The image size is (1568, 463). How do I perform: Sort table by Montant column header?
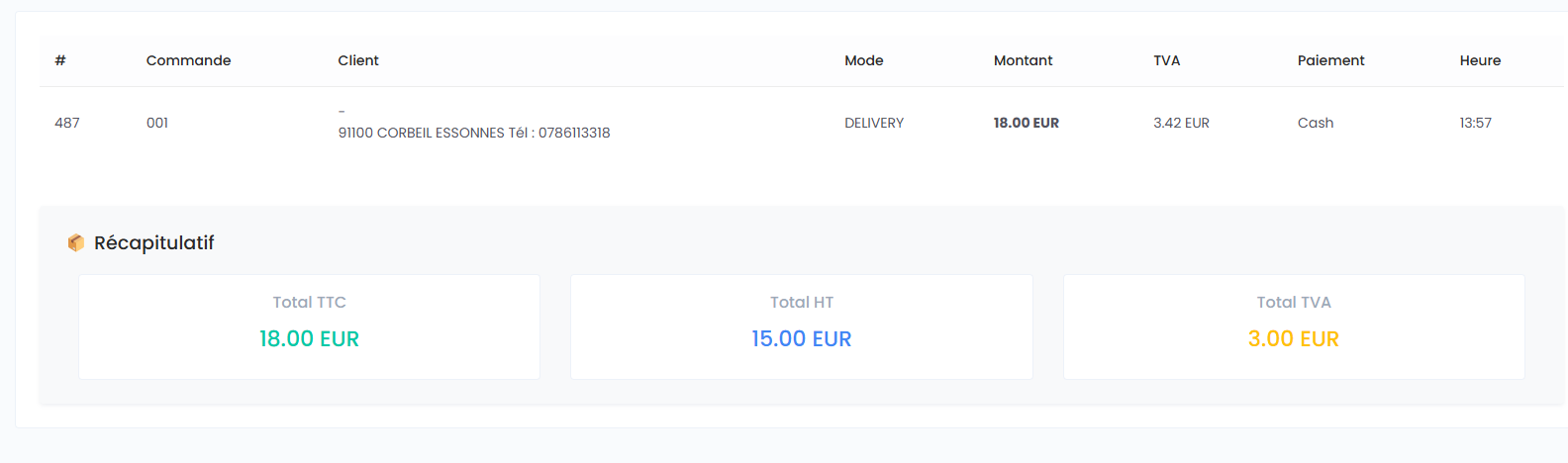pos(1023,60)
